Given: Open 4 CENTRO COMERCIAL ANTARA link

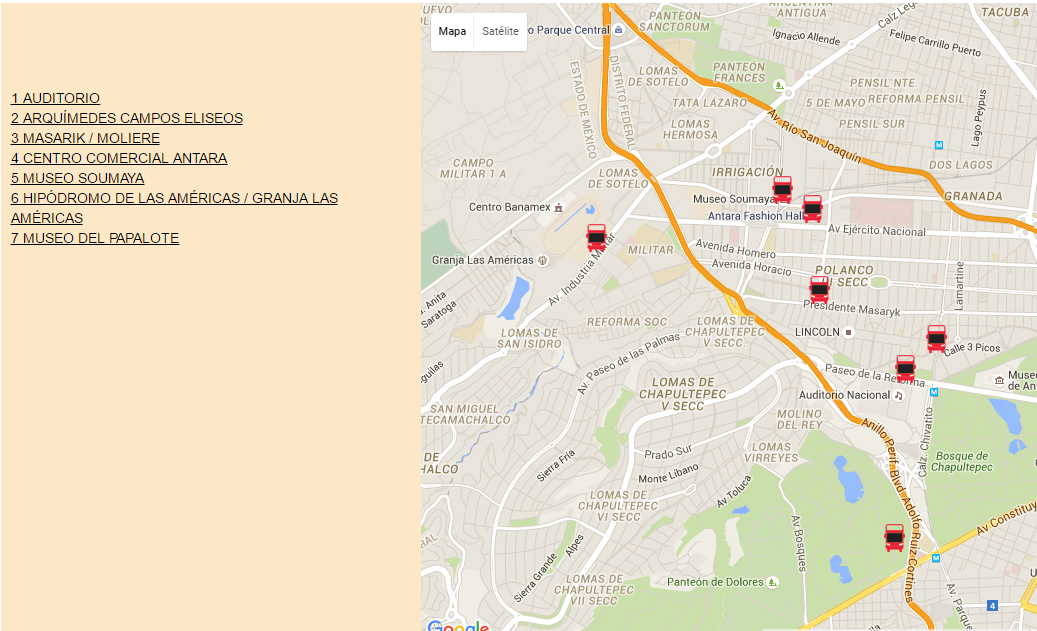Looking at the screenshot, I should [119, 158].
